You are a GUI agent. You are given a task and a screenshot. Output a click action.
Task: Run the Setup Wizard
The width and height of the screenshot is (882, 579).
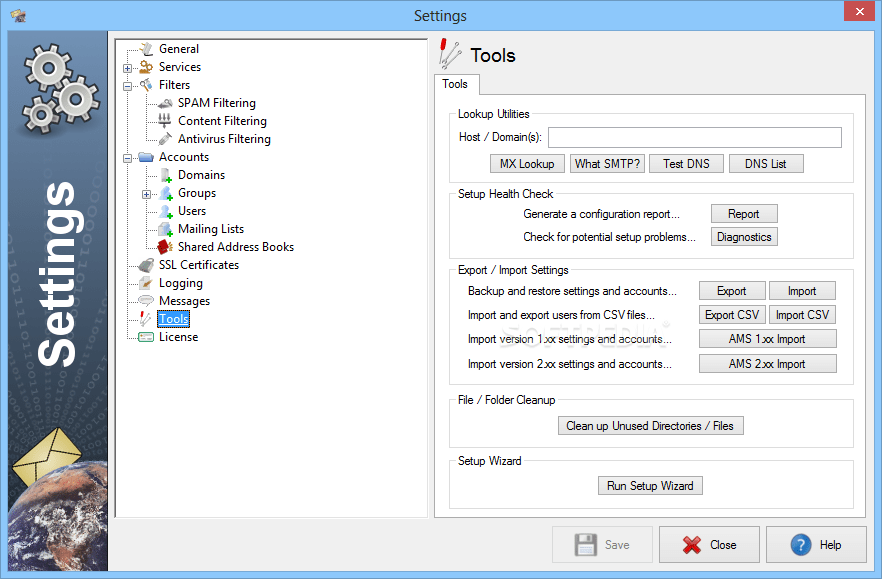pyautogui.click(x=650, y=485)
